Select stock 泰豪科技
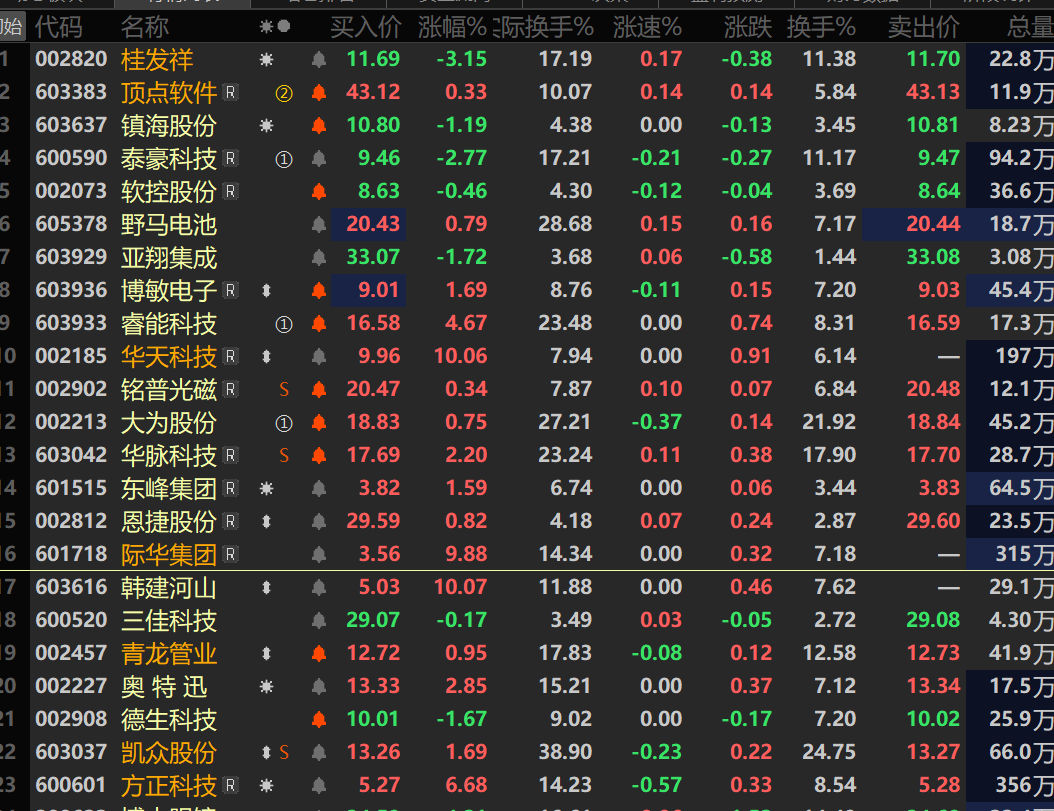Image resolution: width=1054 pixels, height=811 pixels. (x=169, y=159)
